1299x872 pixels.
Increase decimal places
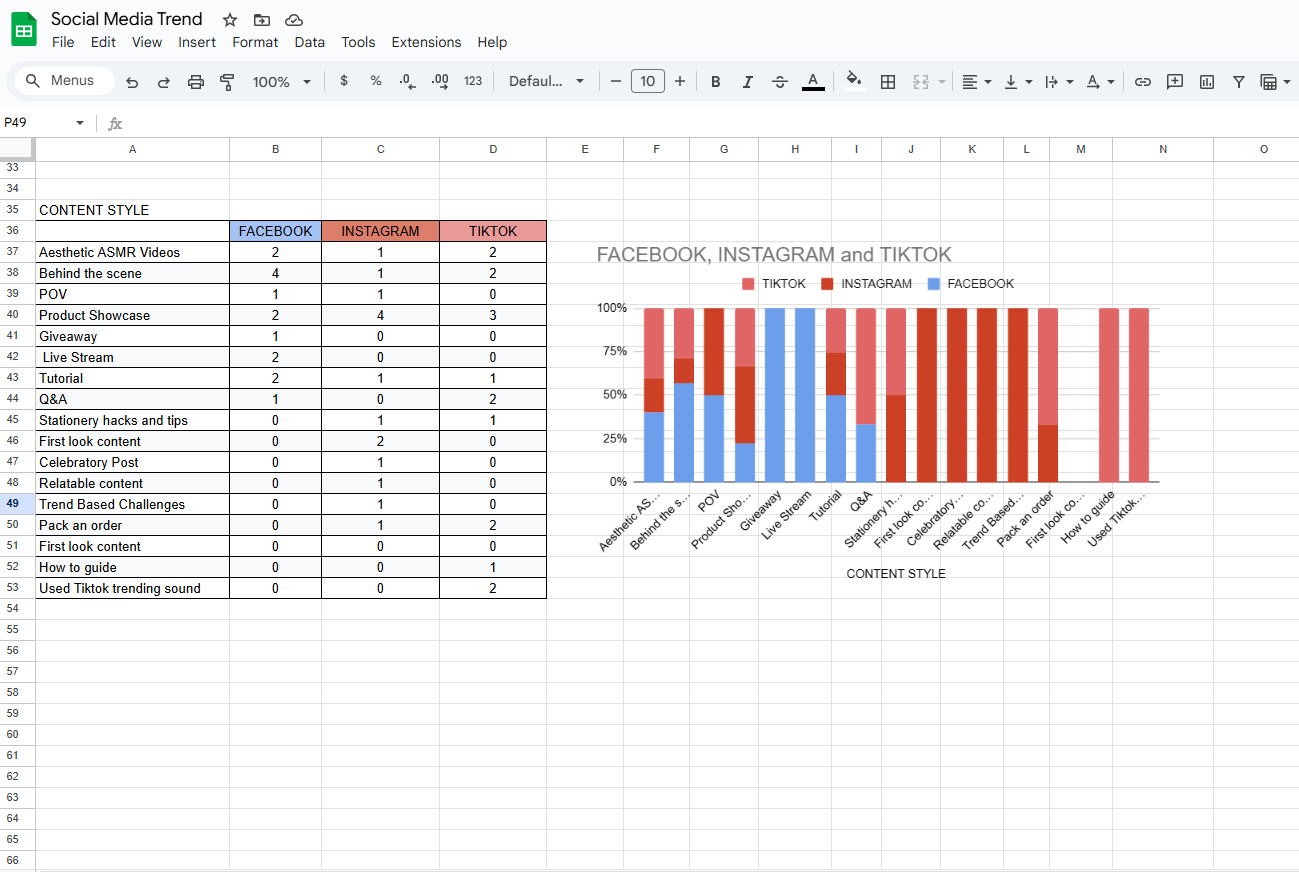click(x=440, y=81)
